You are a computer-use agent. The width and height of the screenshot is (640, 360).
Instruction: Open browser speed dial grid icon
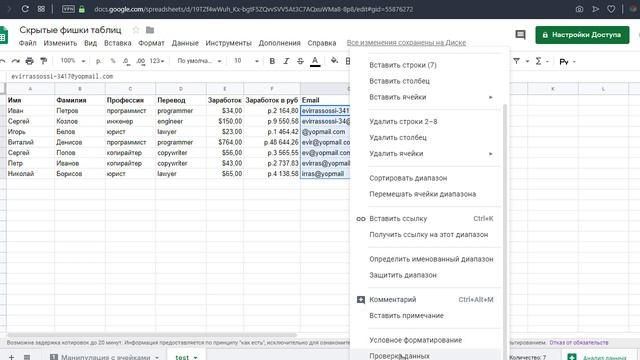tap(41, 9)
